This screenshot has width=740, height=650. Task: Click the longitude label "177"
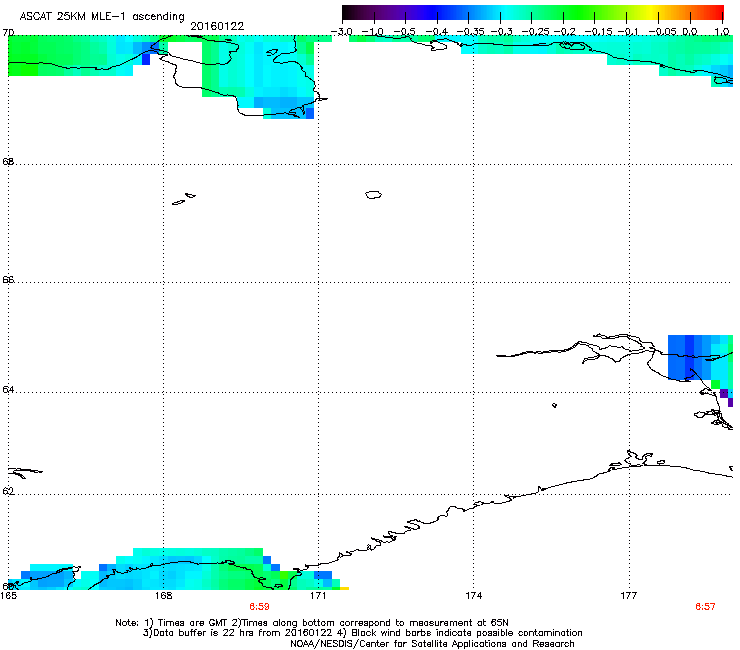(629, 596)
